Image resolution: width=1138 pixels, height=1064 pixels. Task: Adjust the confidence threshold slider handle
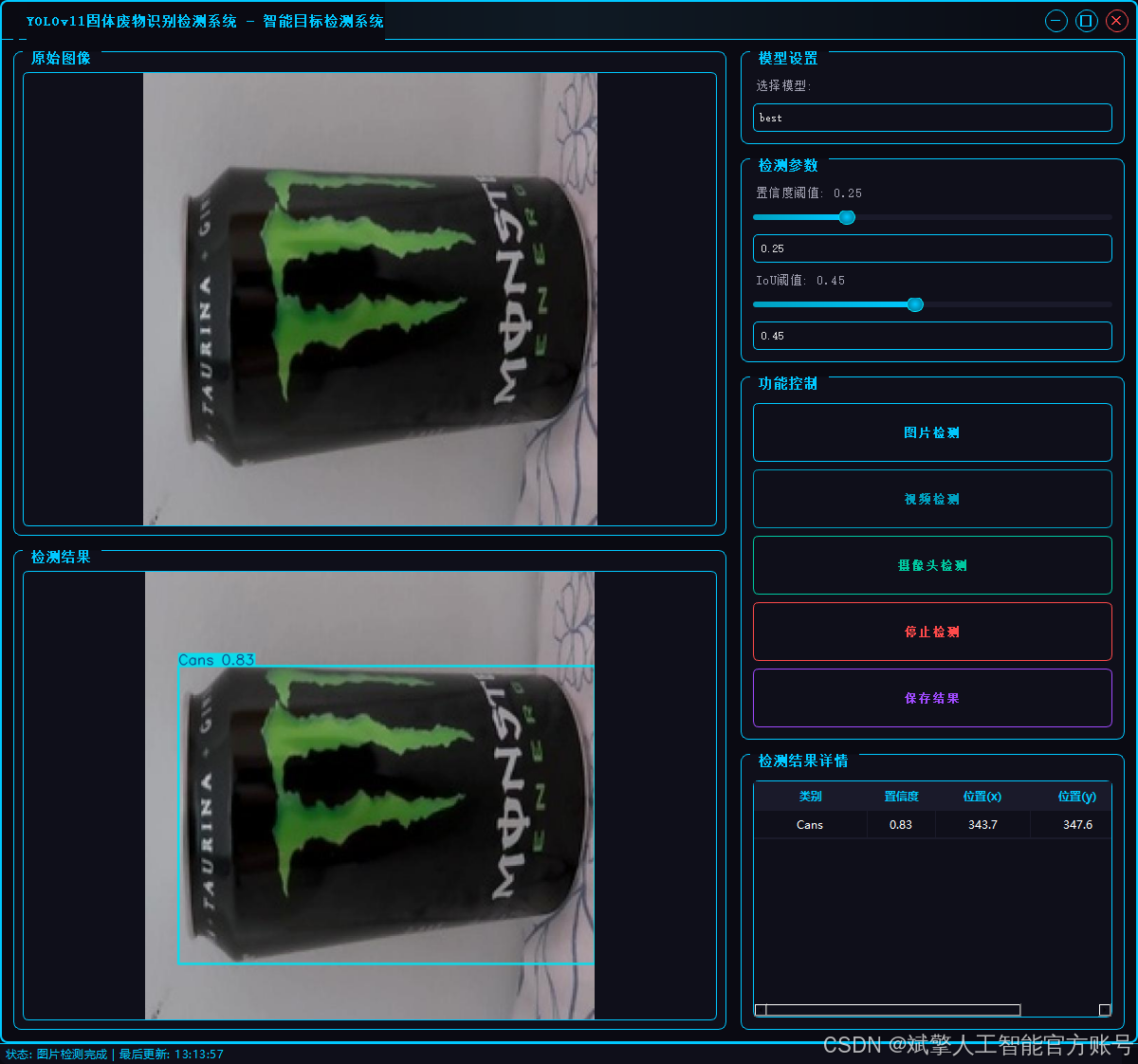[x=848, y=217]
